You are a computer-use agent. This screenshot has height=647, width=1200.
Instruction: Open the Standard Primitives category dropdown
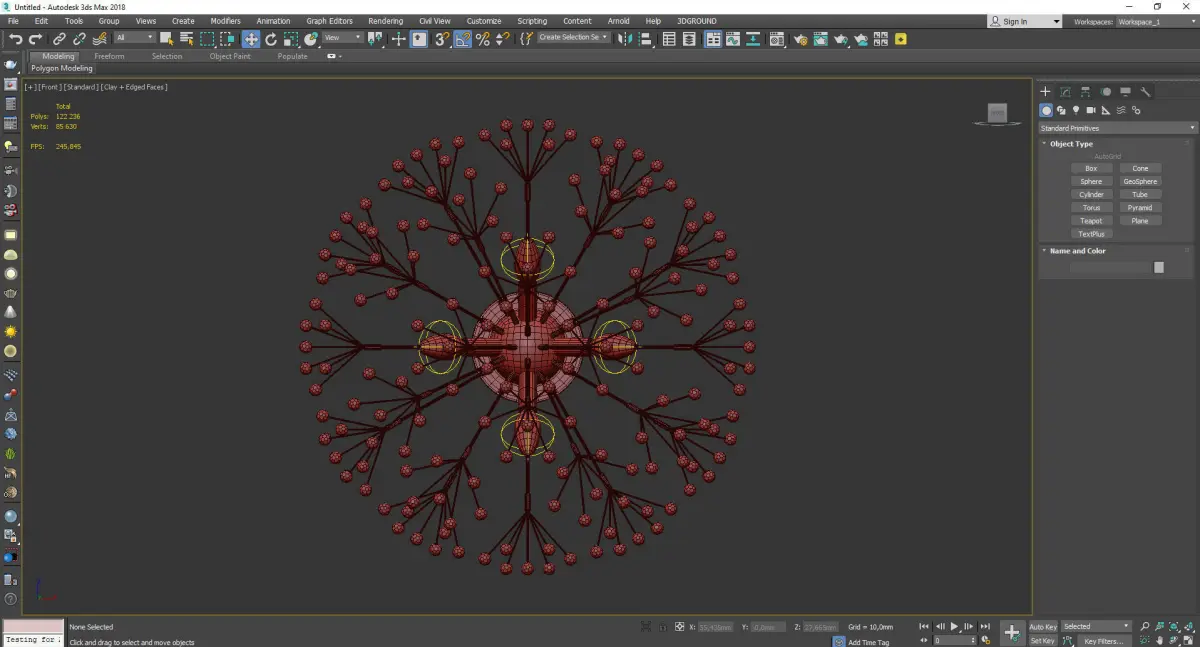(1118, 128)
